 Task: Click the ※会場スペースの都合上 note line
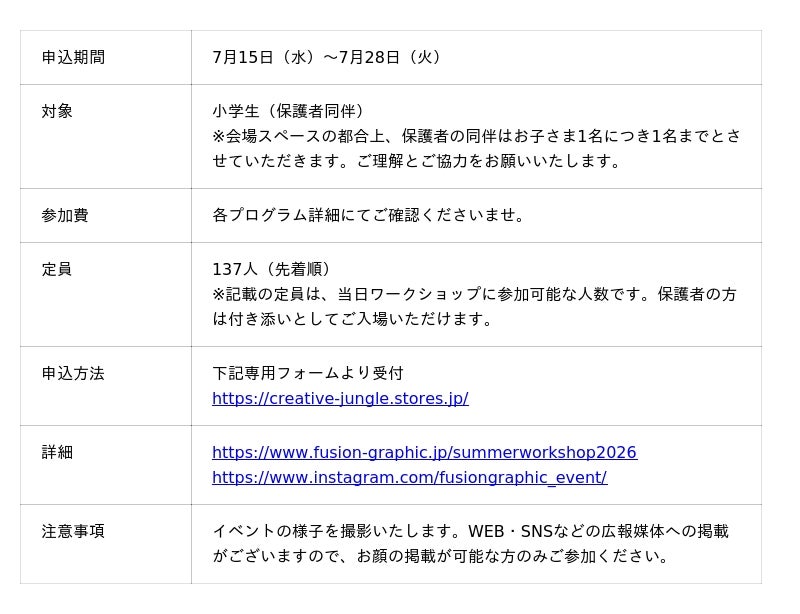pos(477,136)
